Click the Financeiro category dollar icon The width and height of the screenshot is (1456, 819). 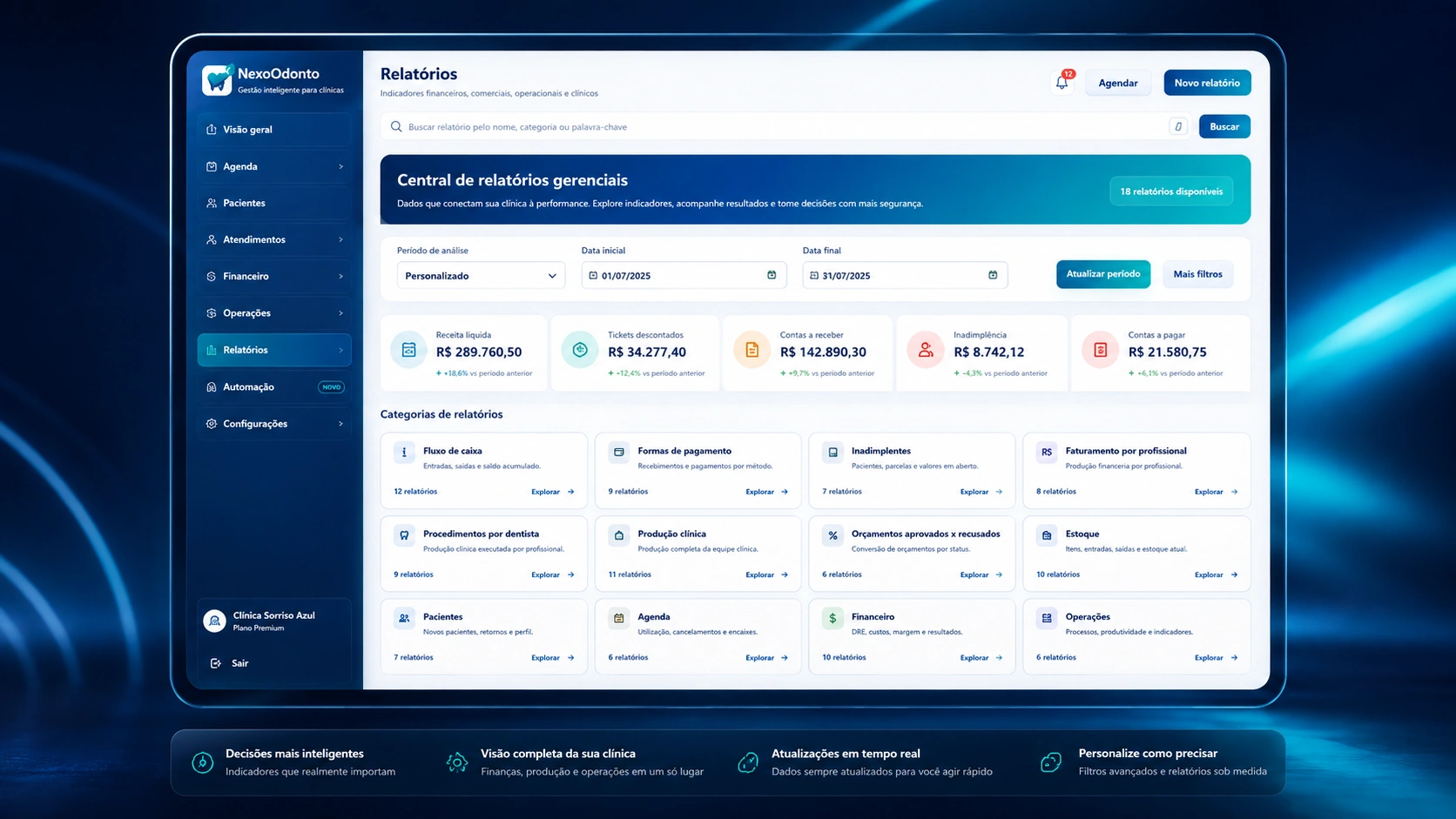(832, 618)
